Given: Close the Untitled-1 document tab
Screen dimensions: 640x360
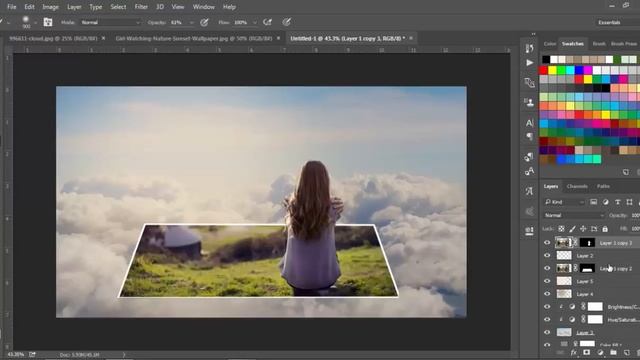Looking at the screenshot, I should pos(411,38).
